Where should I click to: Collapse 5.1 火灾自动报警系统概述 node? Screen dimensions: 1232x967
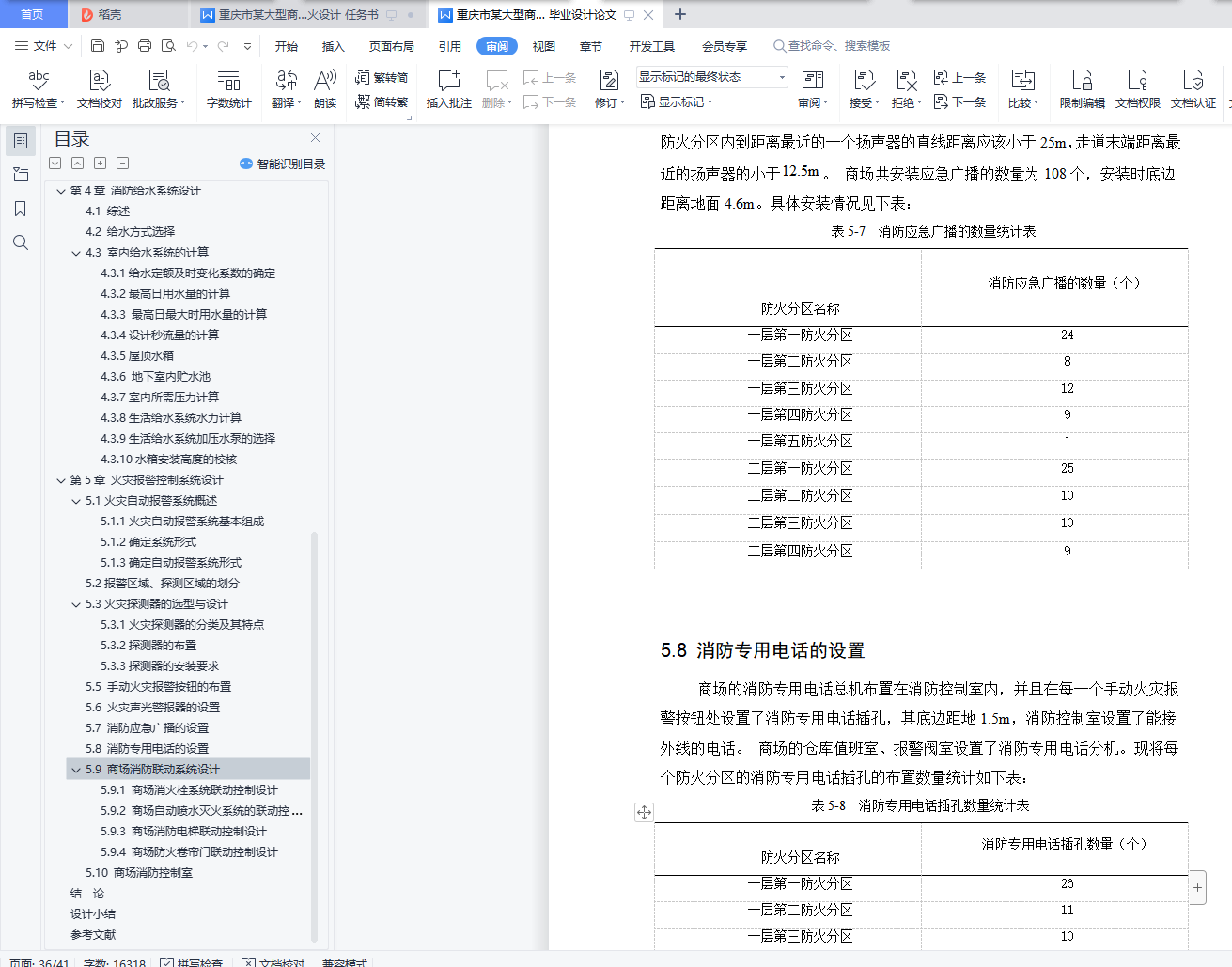[x=76, y=501]
